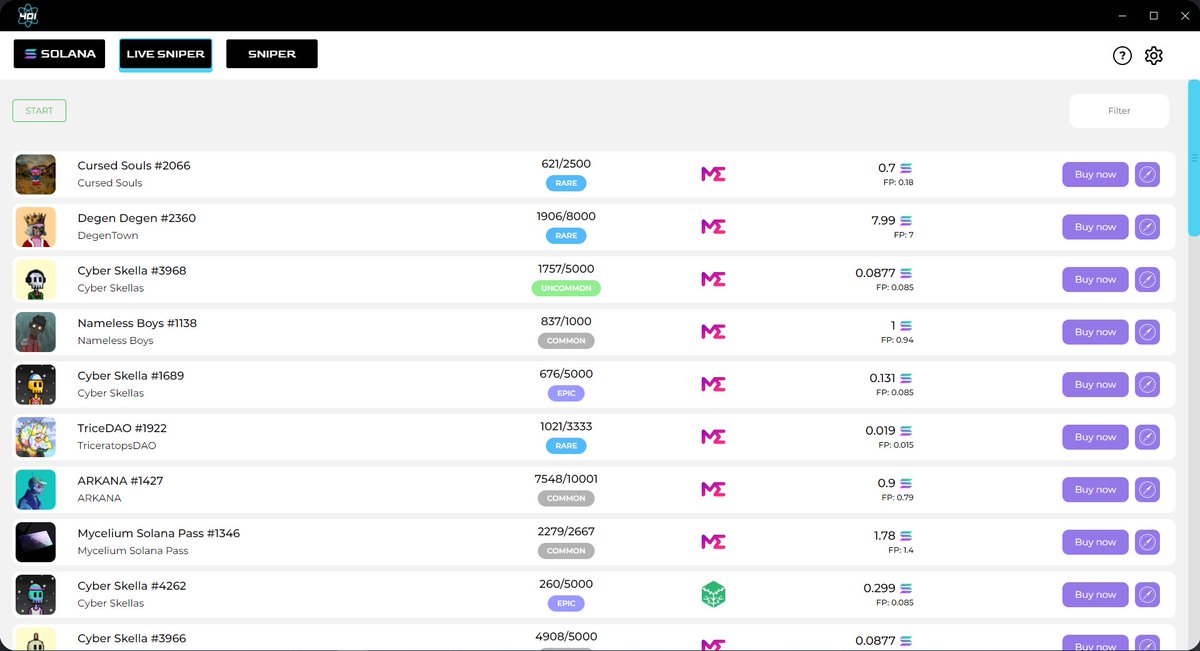Image resolution: width=1200 pixels, height=651 pixels.
Task: Click 'FP: 0.94' floor price text
Action: coord(897,340)
